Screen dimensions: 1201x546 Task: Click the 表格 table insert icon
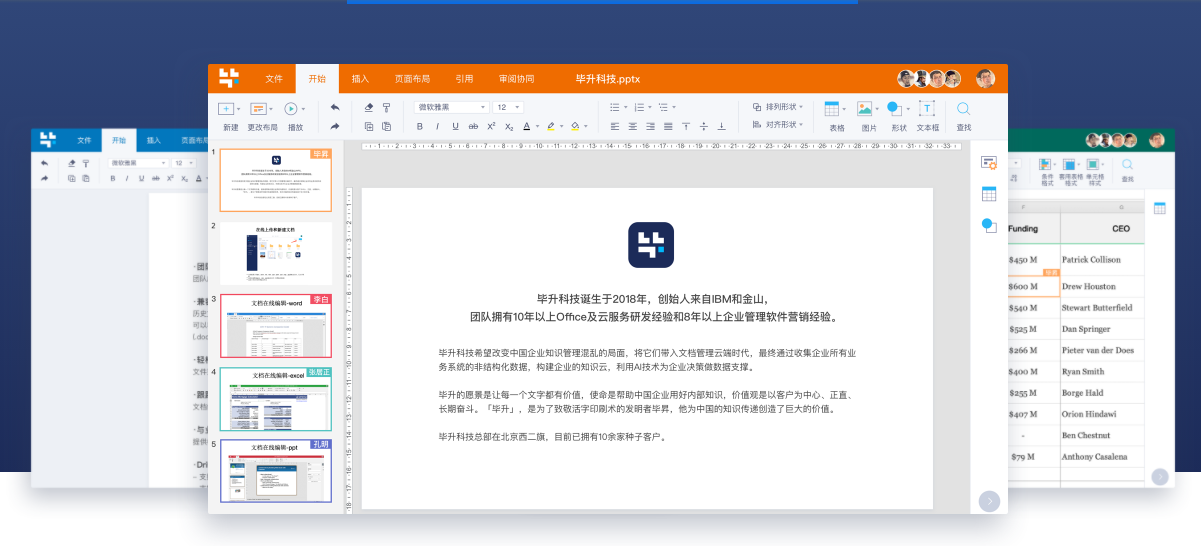(x=834, y=109)
